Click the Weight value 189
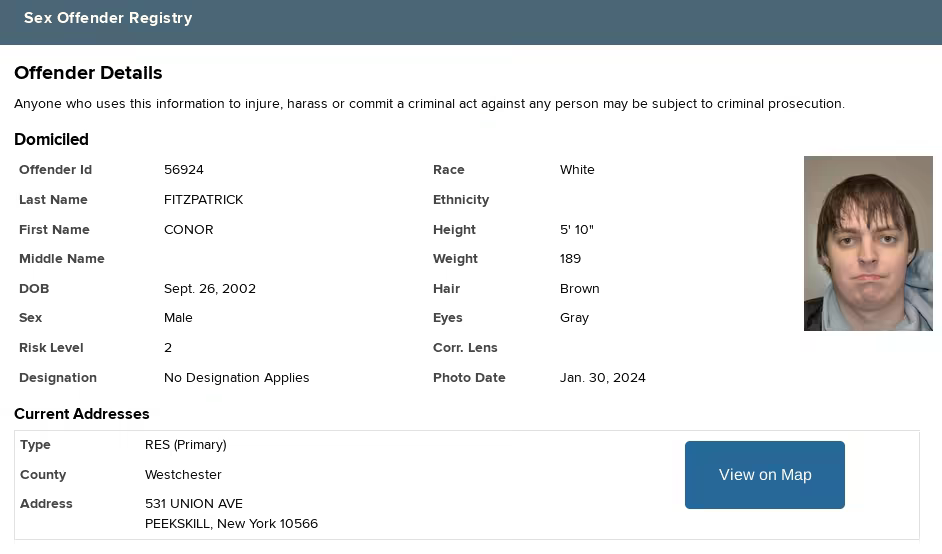The height and width of the screenshot is (554, 942). point(570,259)
